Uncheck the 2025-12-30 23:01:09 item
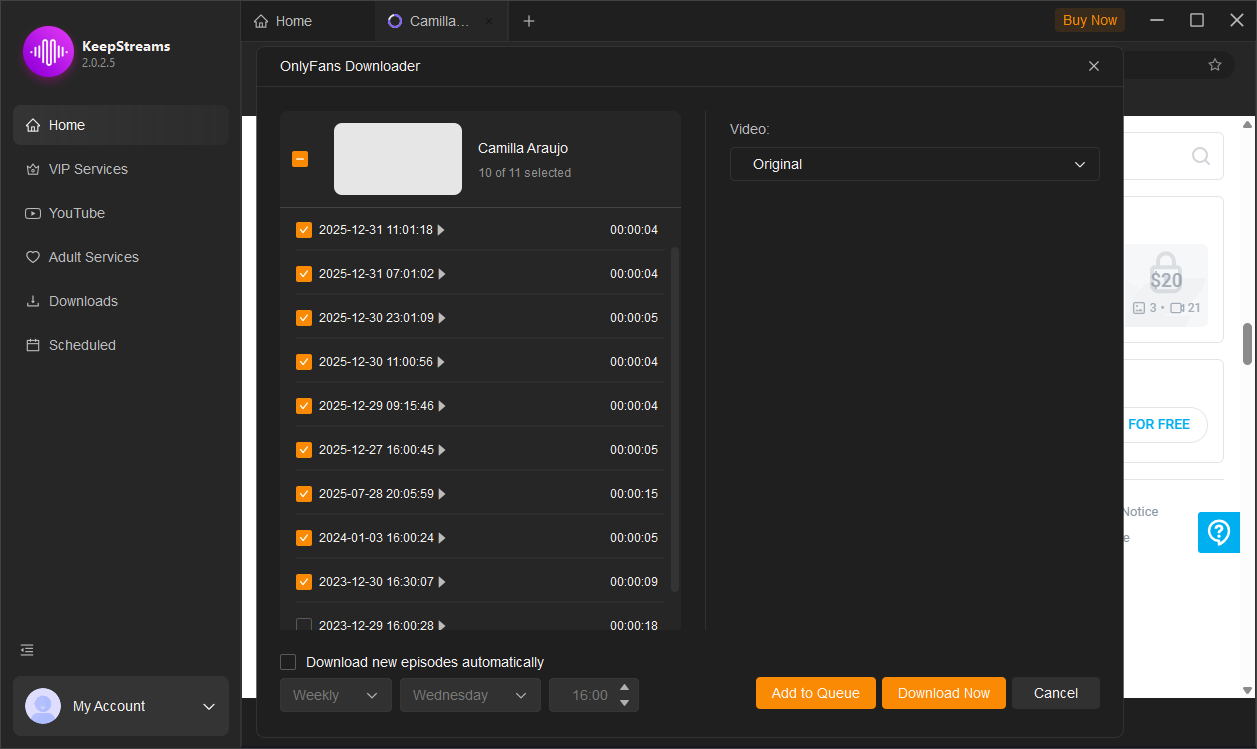The height and width of the screenshot is (749, 1257). pyautogui.click(x=304, y=318)
